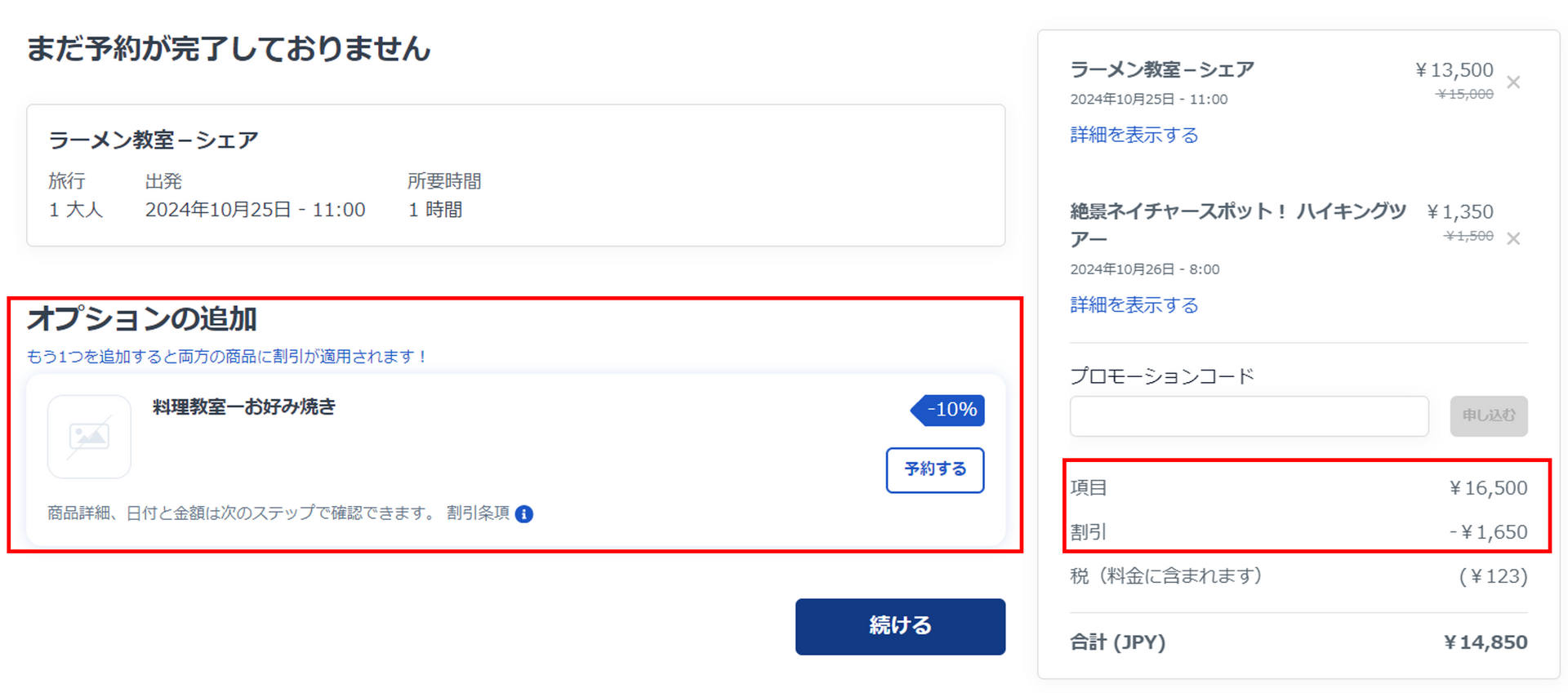Click the info icon beside 割引条項
Screen dimensions: 1568x693
[524, 513]
